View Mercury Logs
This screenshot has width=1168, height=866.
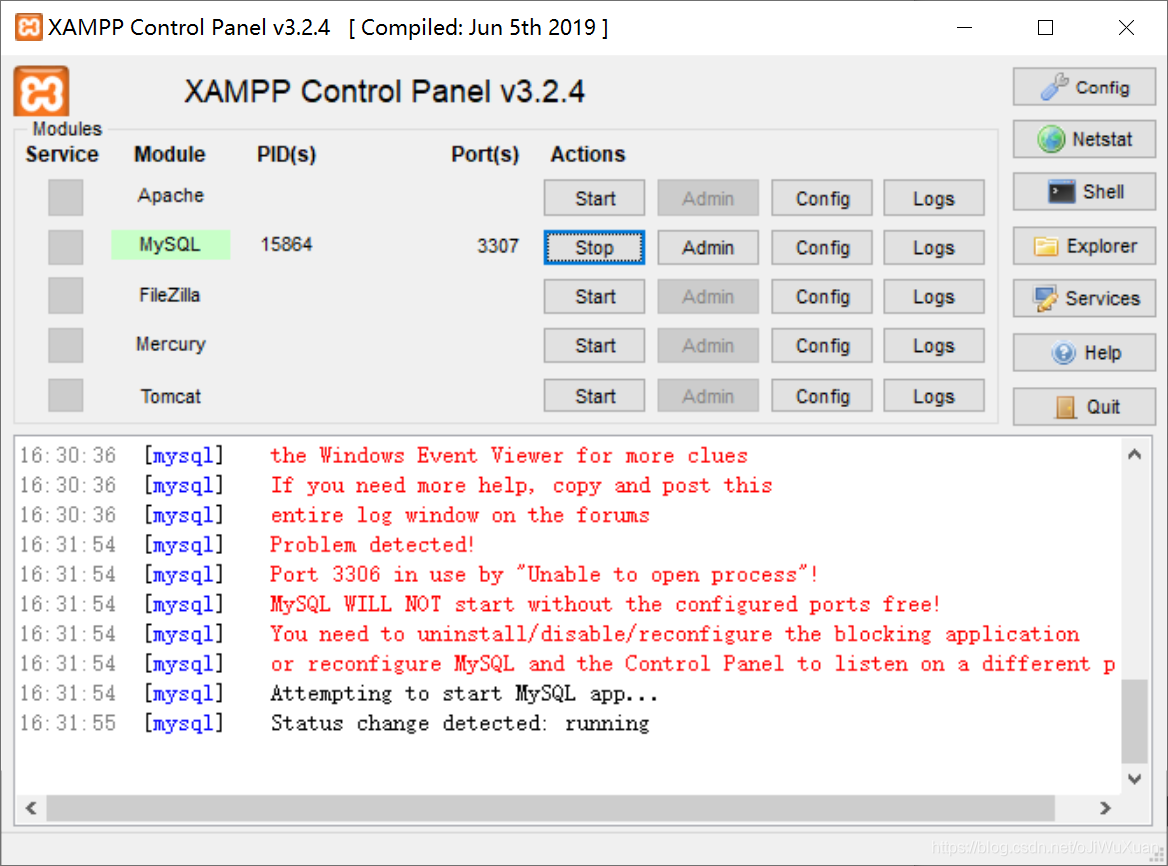(934, 346)
